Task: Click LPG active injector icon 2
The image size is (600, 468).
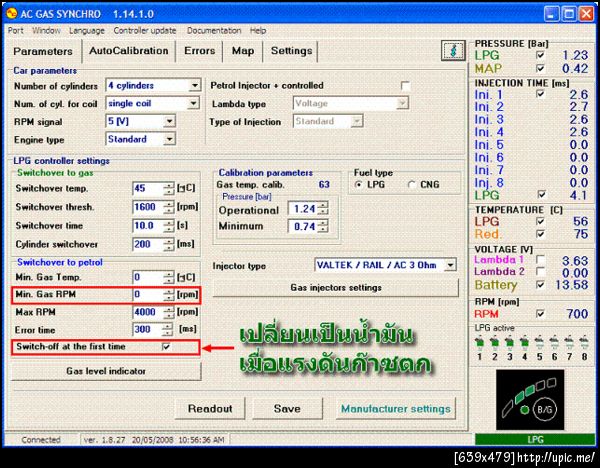Action: click(494, 342)
